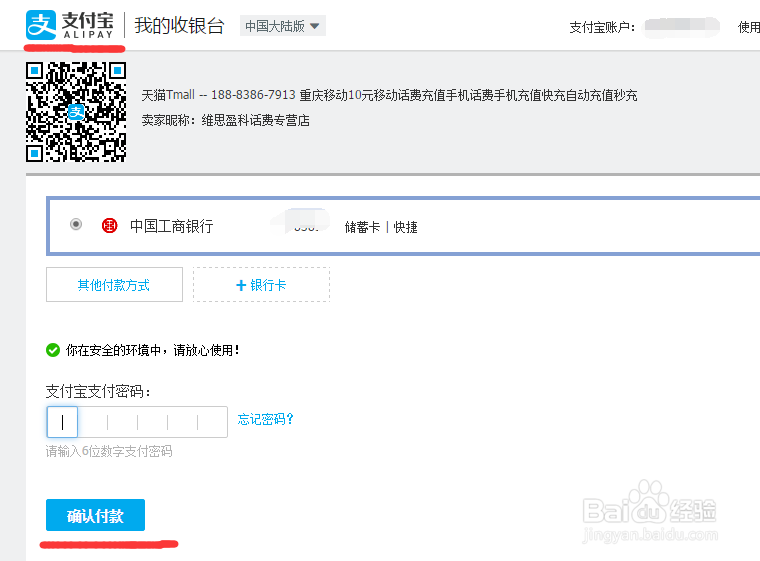Click the 确认付款 button
The width and height of the screenshot is (760, 561).
[95, 515]
